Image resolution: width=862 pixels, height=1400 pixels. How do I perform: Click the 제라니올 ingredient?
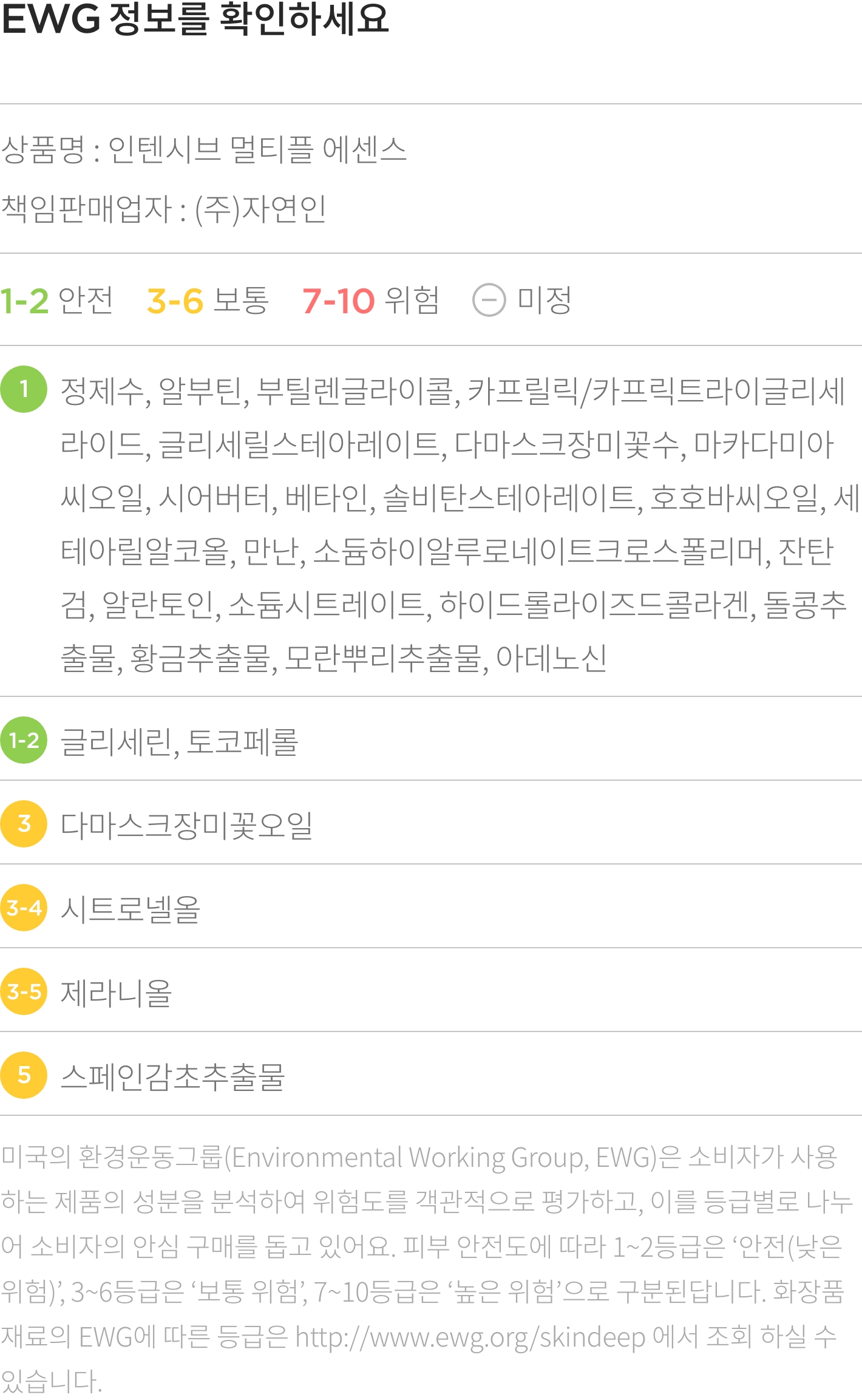[x=116, y=993]
